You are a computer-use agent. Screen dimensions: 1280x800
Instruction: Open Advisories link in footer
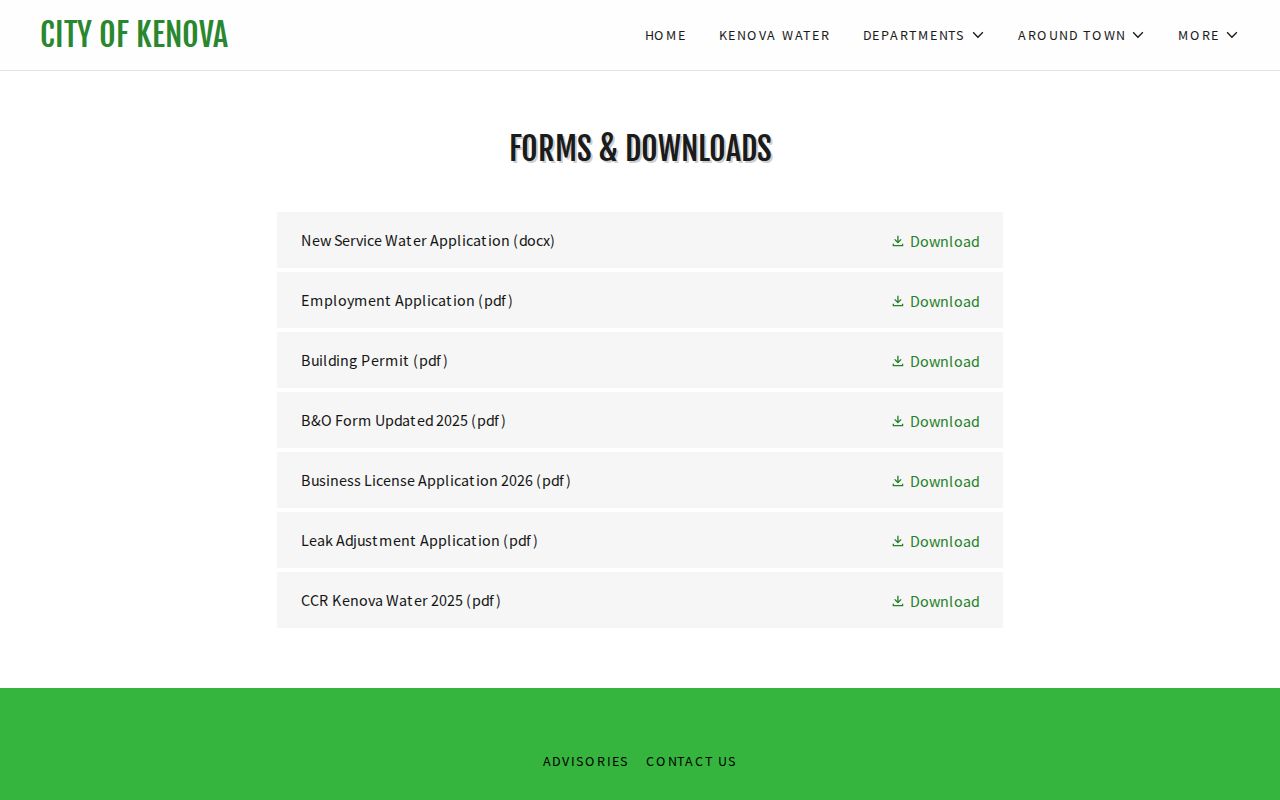586,761
